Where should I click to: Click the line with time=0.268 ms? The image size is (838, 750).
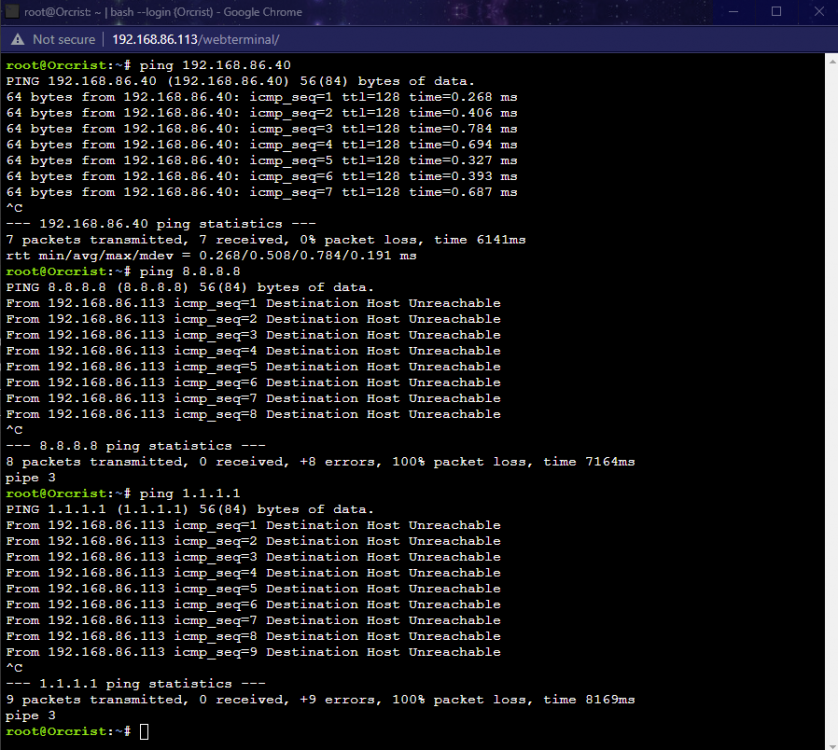261,97
